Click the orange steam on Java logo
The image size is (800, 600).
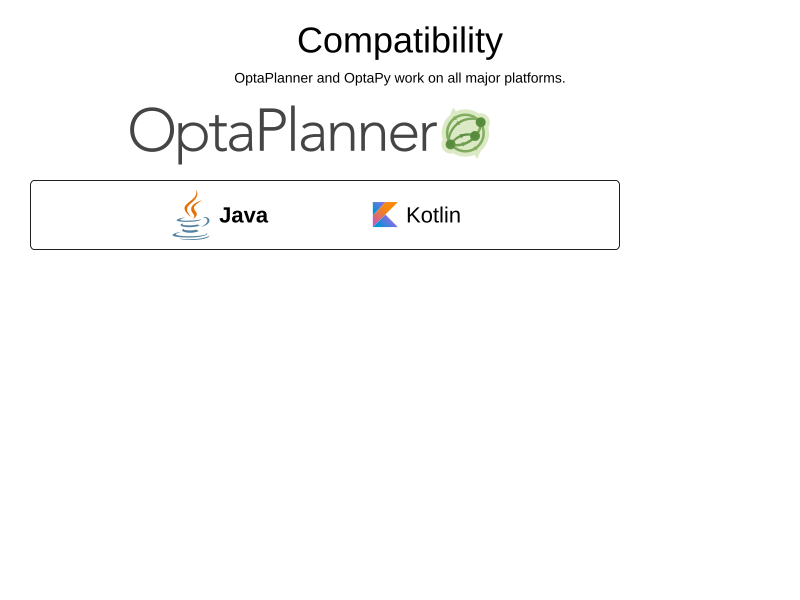pyautogui.click(x=192, y=204)
